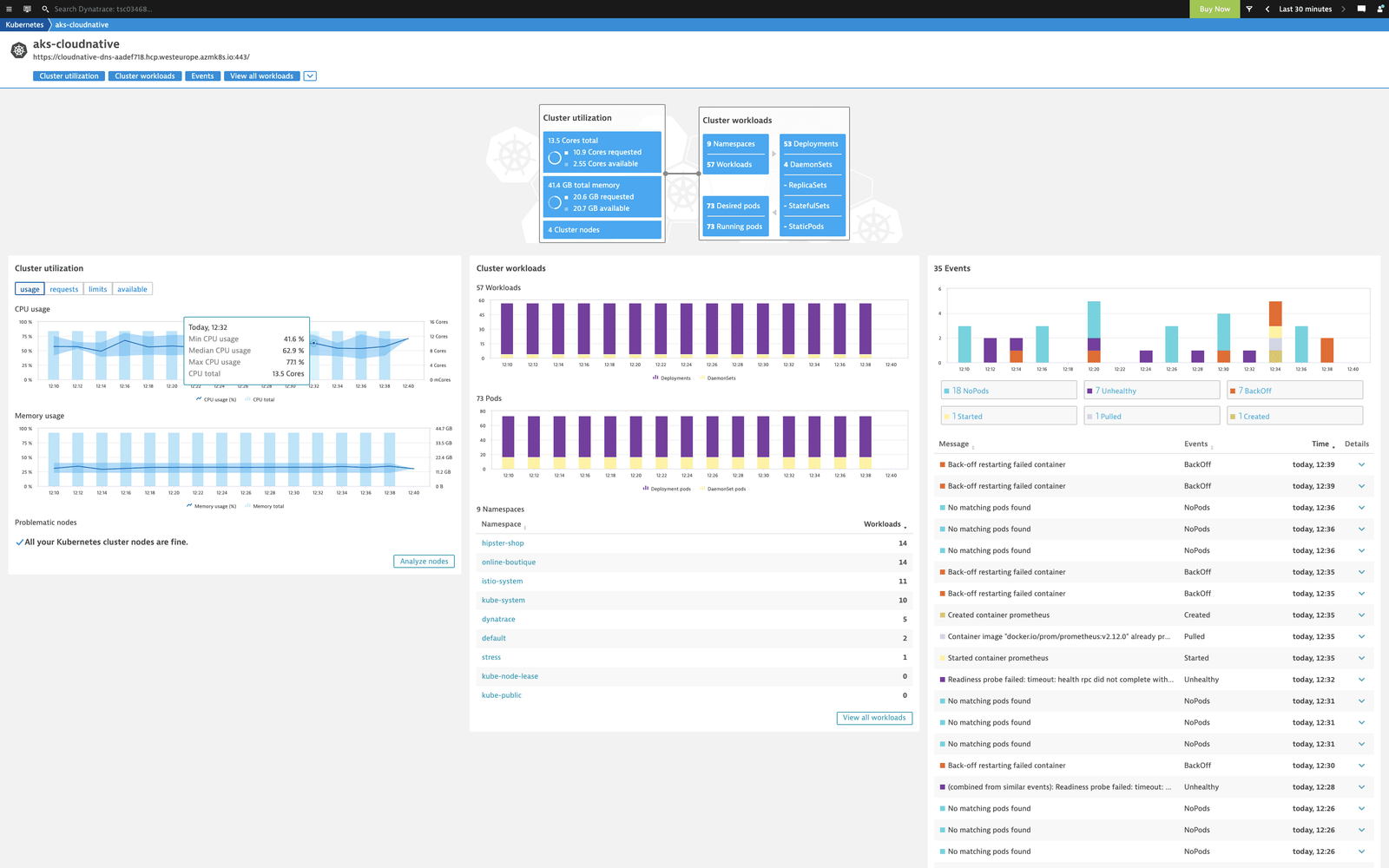
Task: Expand Readiness probe failed event at 12:32
Action: [1361, 680]
